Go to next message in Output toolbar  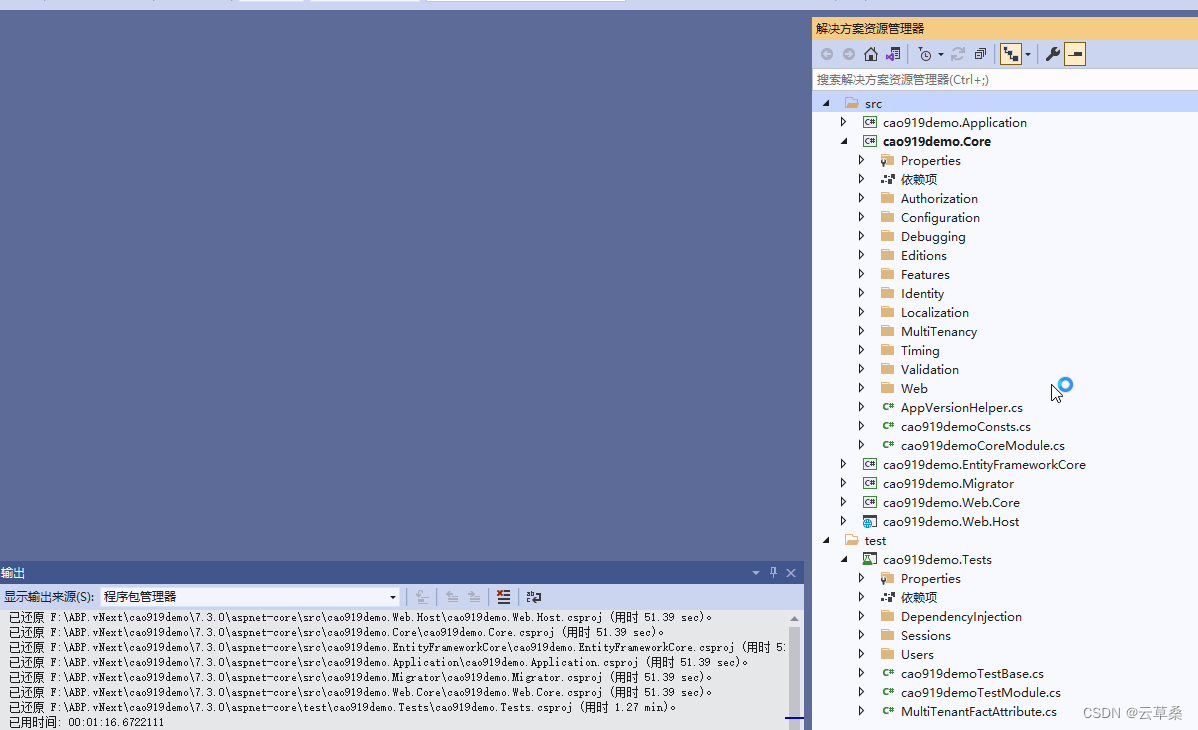pos(474,596)
